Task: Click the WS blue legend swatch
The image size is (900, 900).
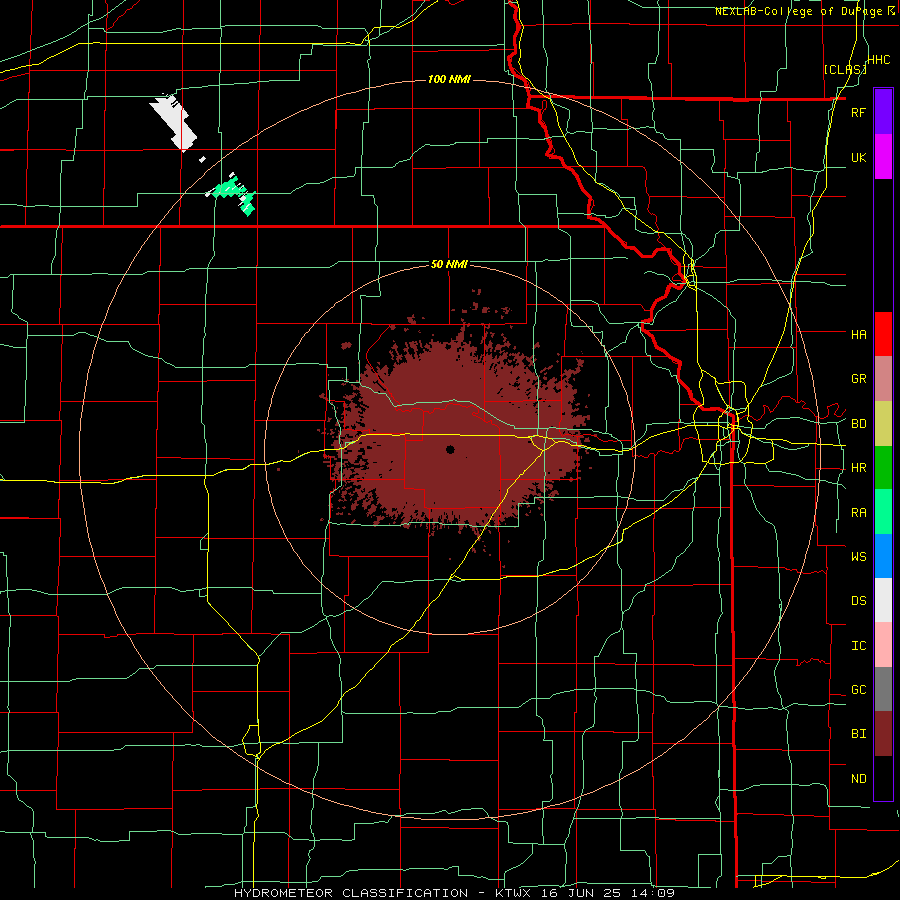Action: (883, 556)
